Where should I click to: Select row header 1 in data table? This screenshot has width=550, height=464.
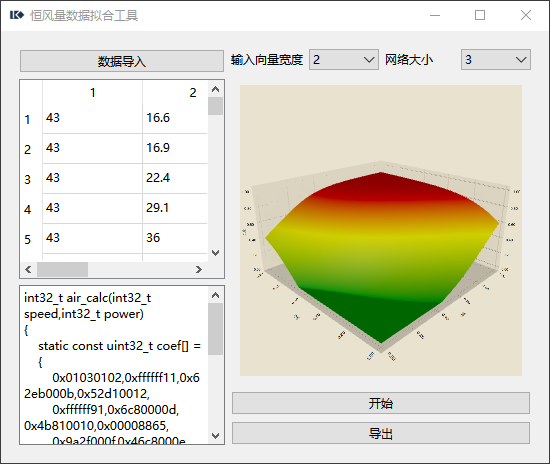(x=31, y=119)
